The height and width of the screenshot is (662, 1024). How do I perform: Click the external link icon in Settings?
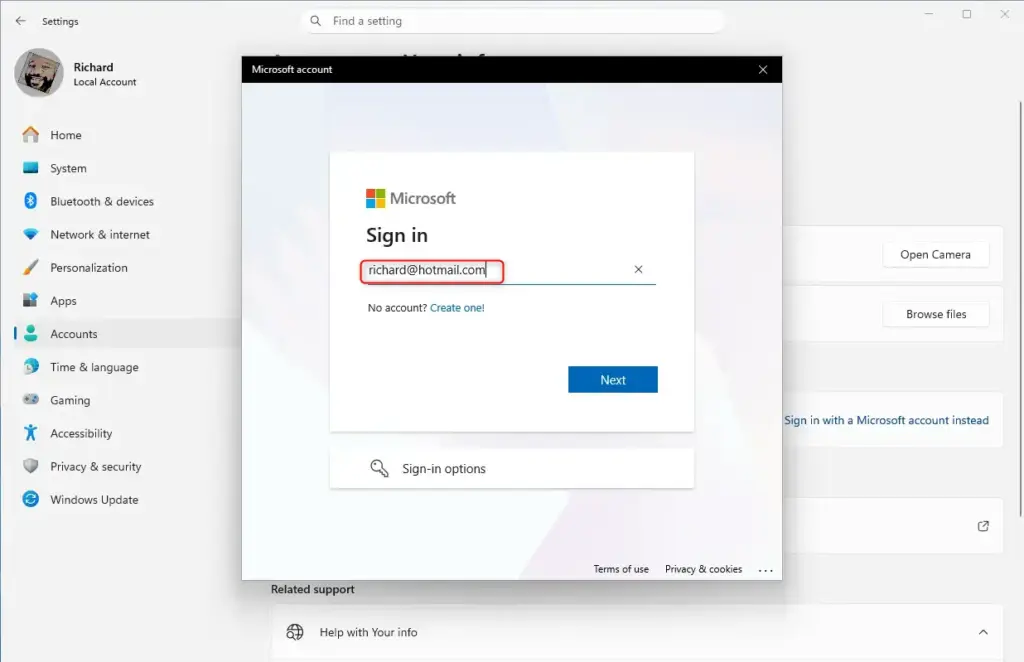[983, 526]
